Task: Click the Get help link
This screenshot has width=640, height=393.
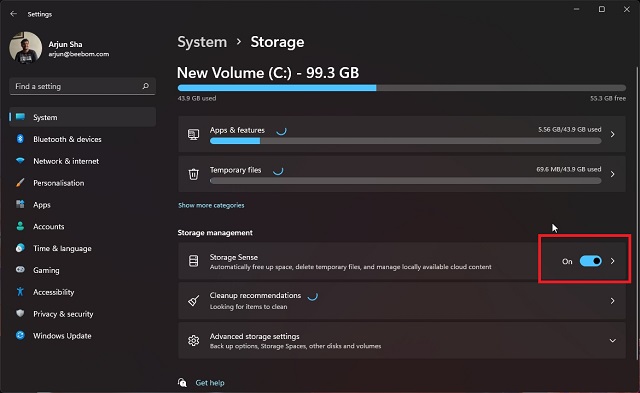Action: point(210,383)
